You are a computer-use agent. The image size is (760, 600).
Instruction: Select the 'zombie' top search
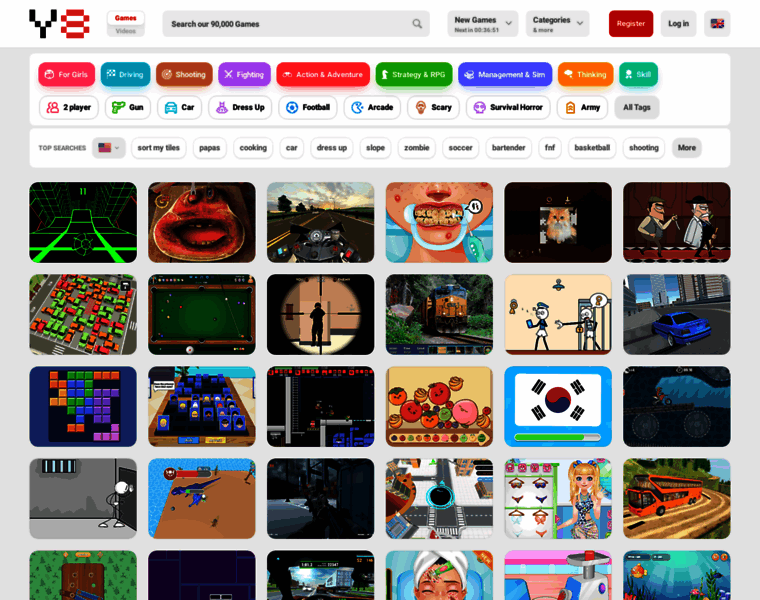[417, 148]
